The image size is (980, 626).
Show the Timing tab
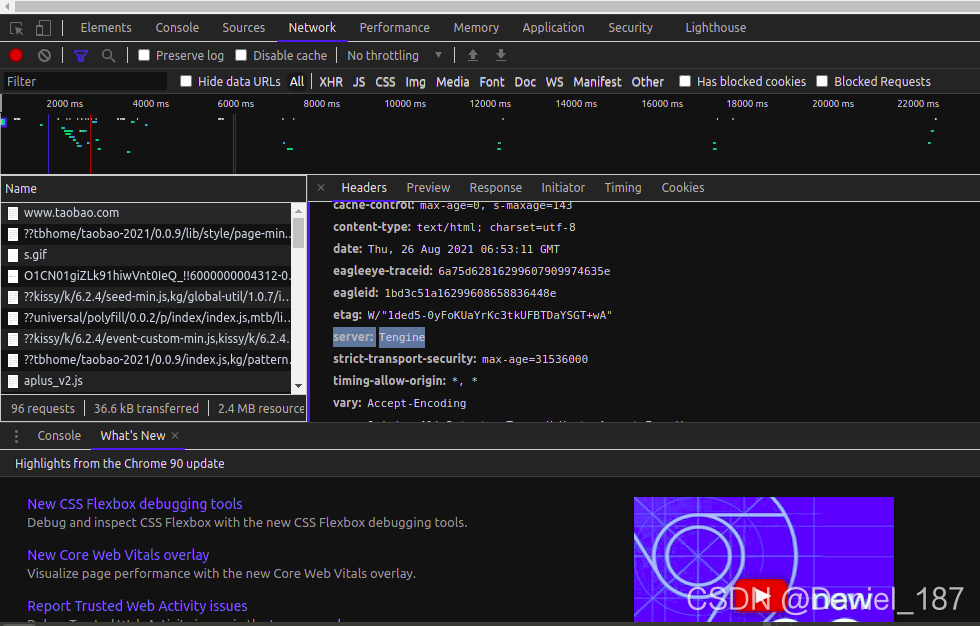622,187
